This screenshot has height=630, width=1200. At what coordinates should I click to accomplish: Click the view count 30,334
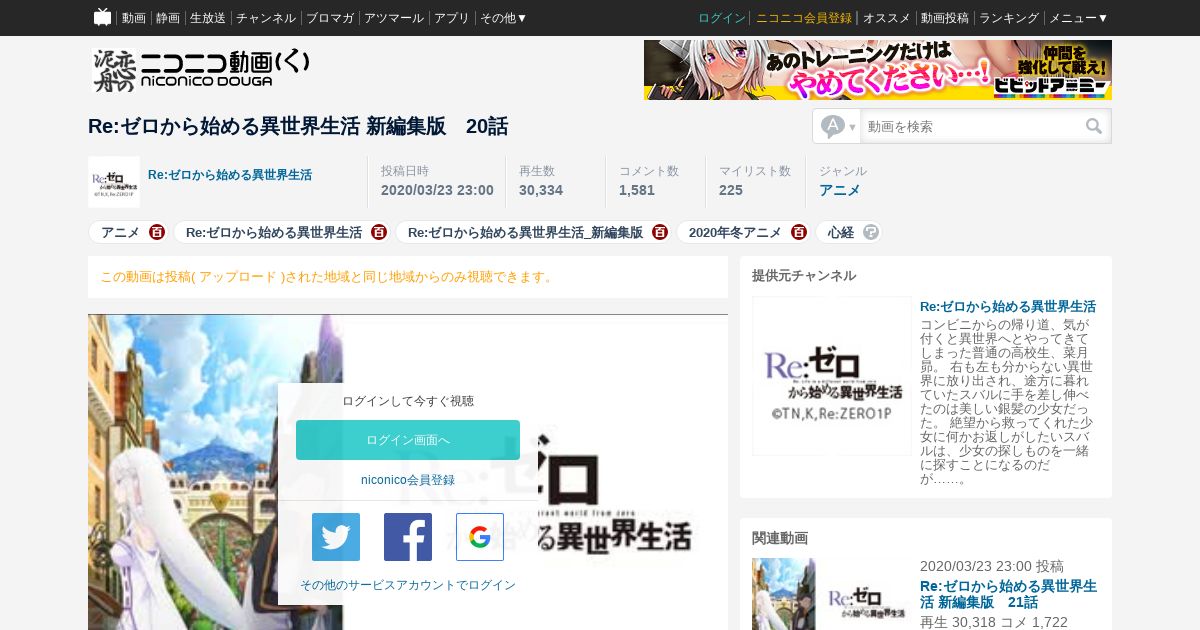(541, 190)
